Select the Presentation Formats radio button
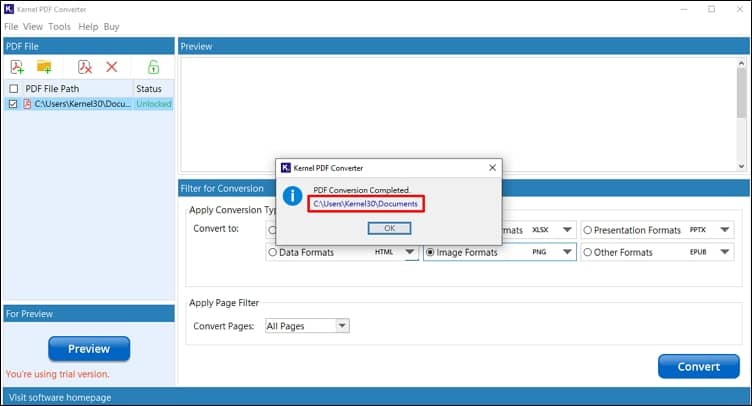Image resolution: width=752 pixels, height=406 pixels. [x=588, y=230]
